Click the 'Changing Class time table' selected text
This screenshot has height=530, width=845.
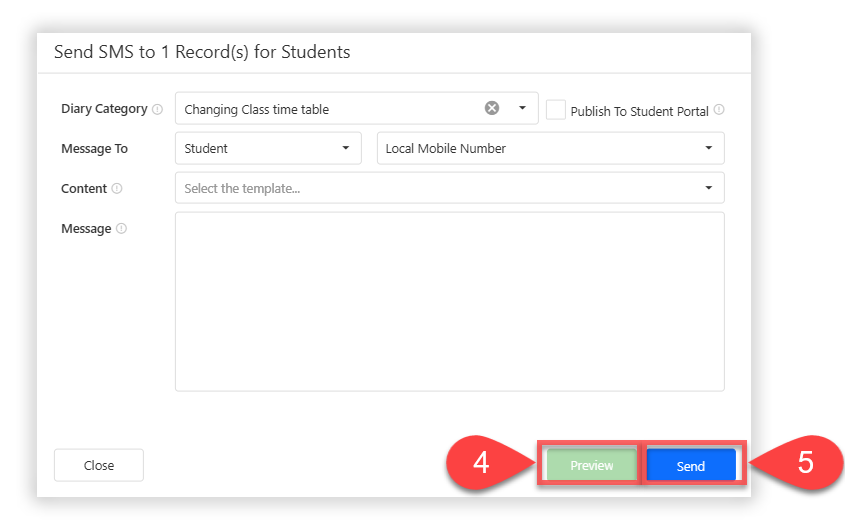[257, 109]
